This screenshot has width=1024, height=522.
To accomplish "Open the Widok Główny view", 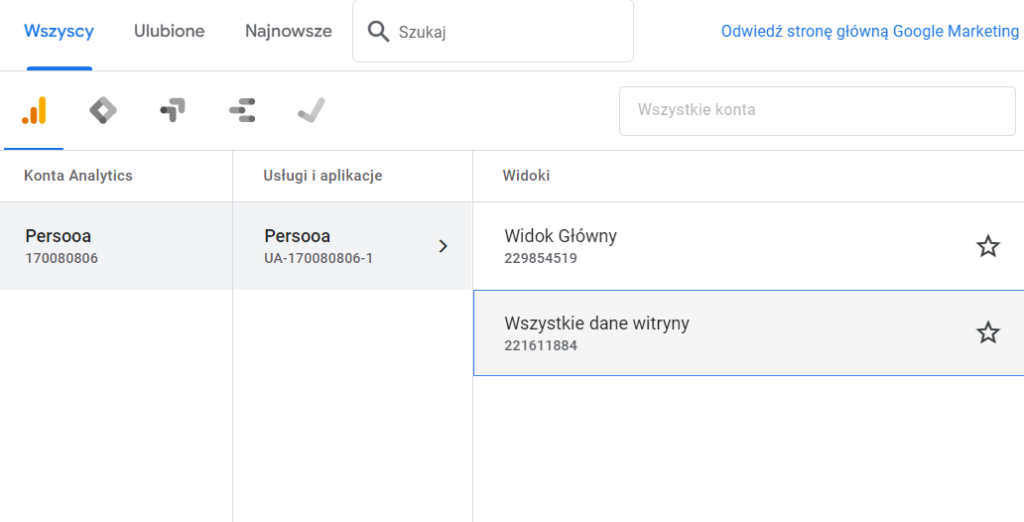I will pos(748,246).
